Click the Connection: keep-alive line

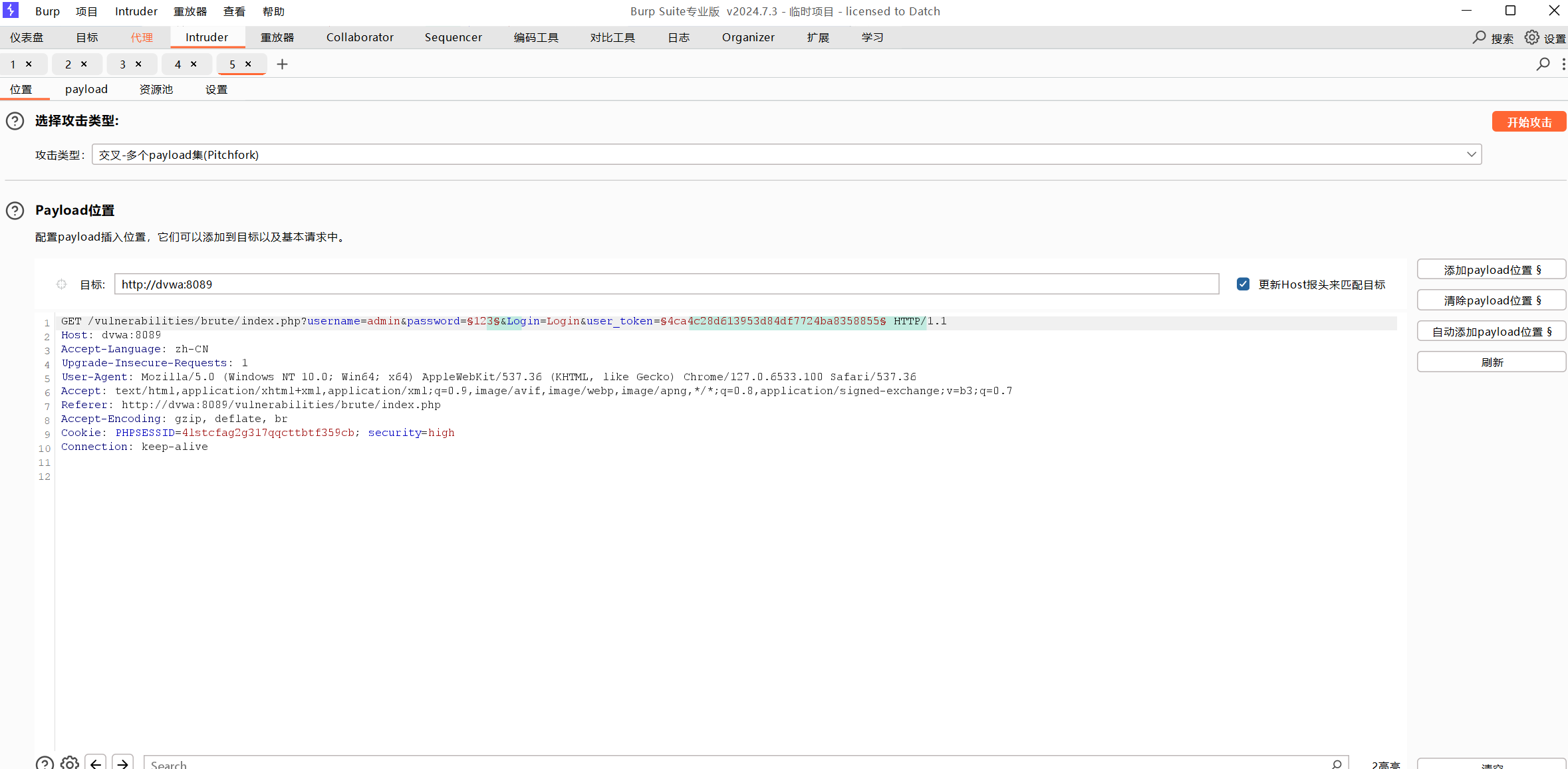pos(134,447)
